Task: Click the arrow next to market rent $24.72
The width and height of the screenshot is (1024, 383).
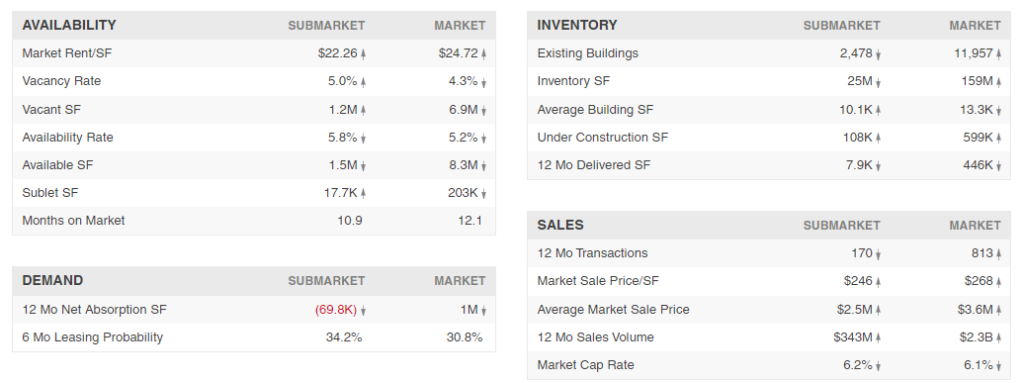Action: coord(484,54)
